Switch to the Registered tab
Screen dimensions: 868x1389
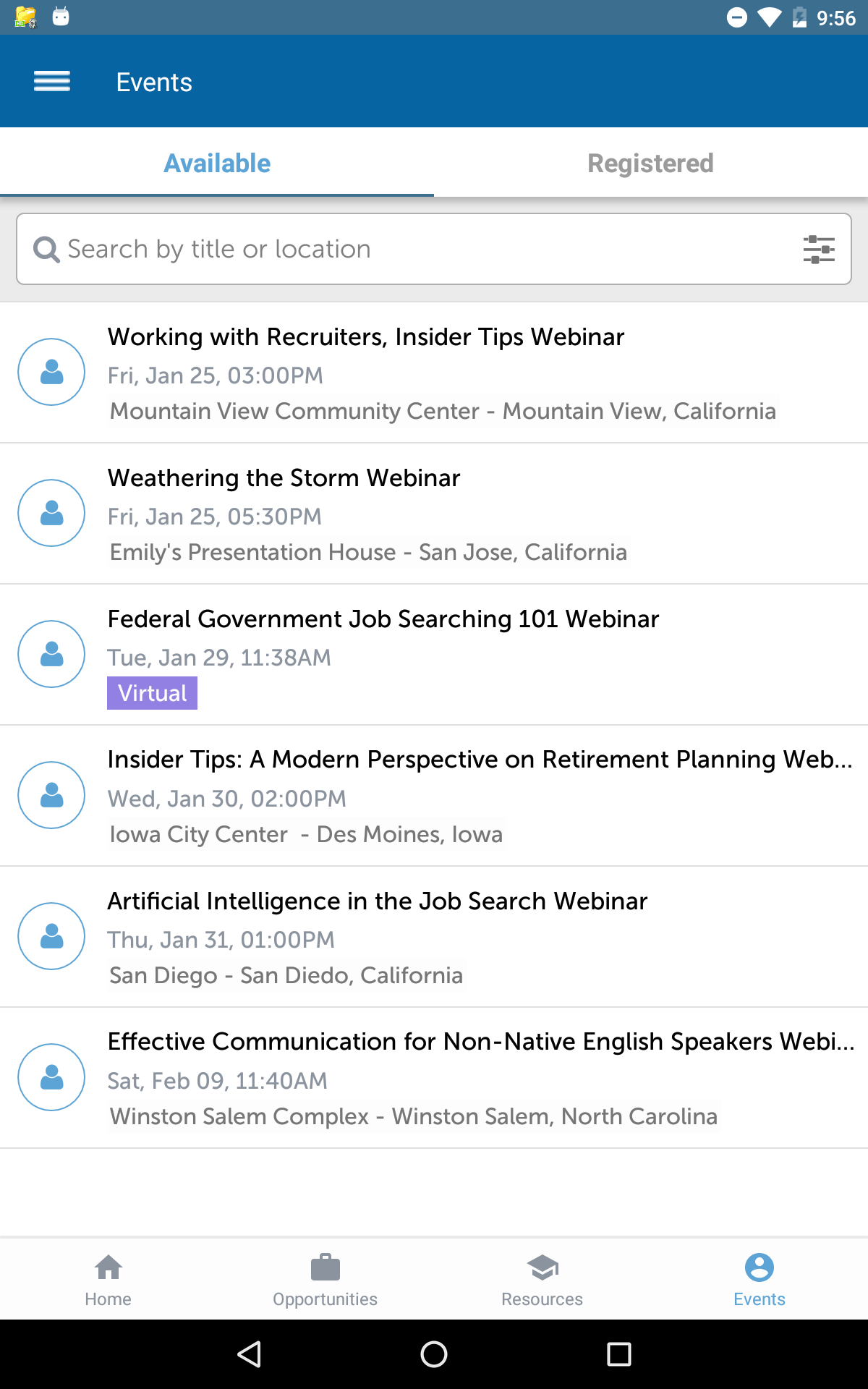(x=651, y=163)
